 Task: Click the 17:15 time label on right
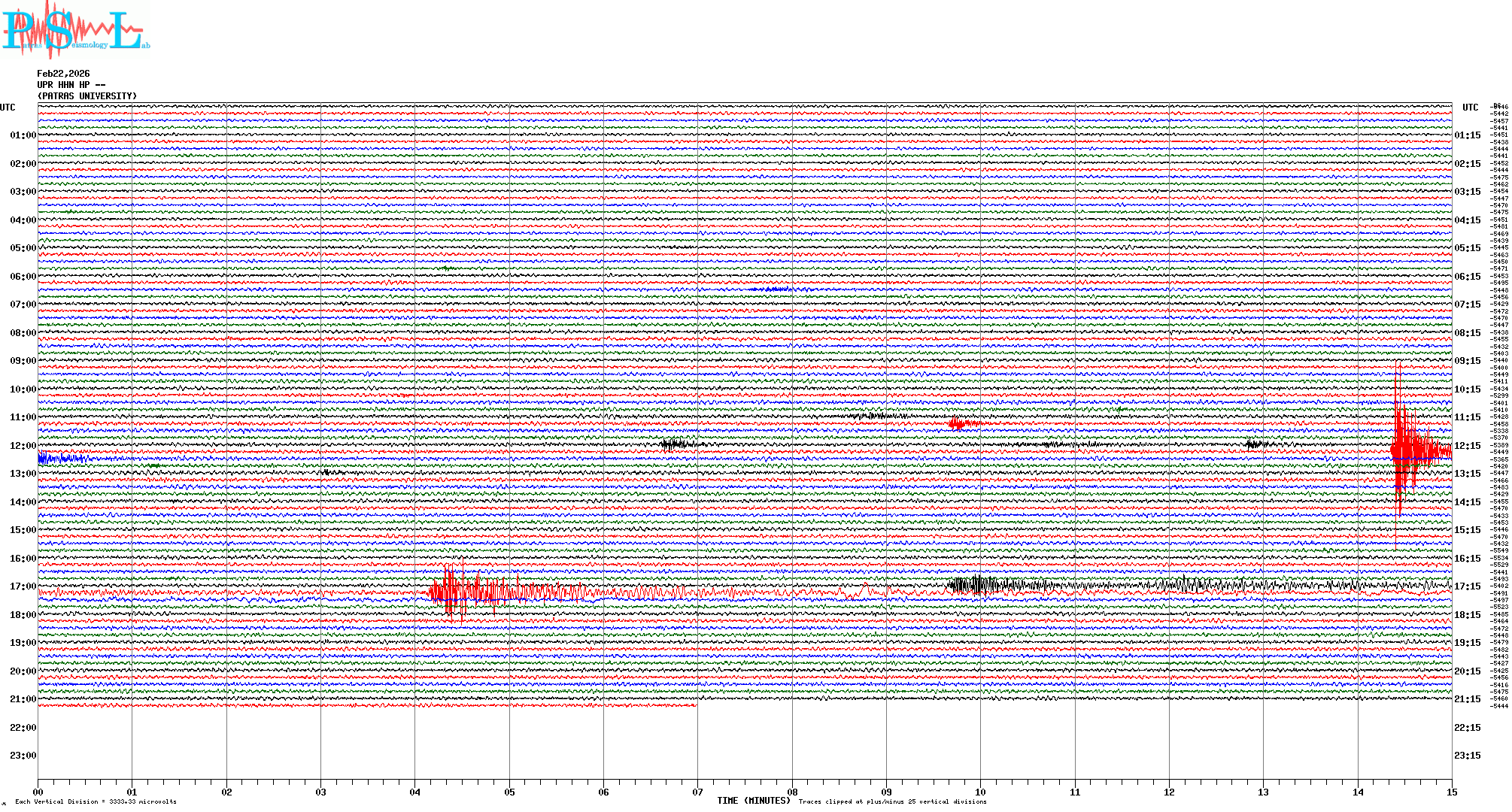pyautogui.click(x=1468, y=586)
